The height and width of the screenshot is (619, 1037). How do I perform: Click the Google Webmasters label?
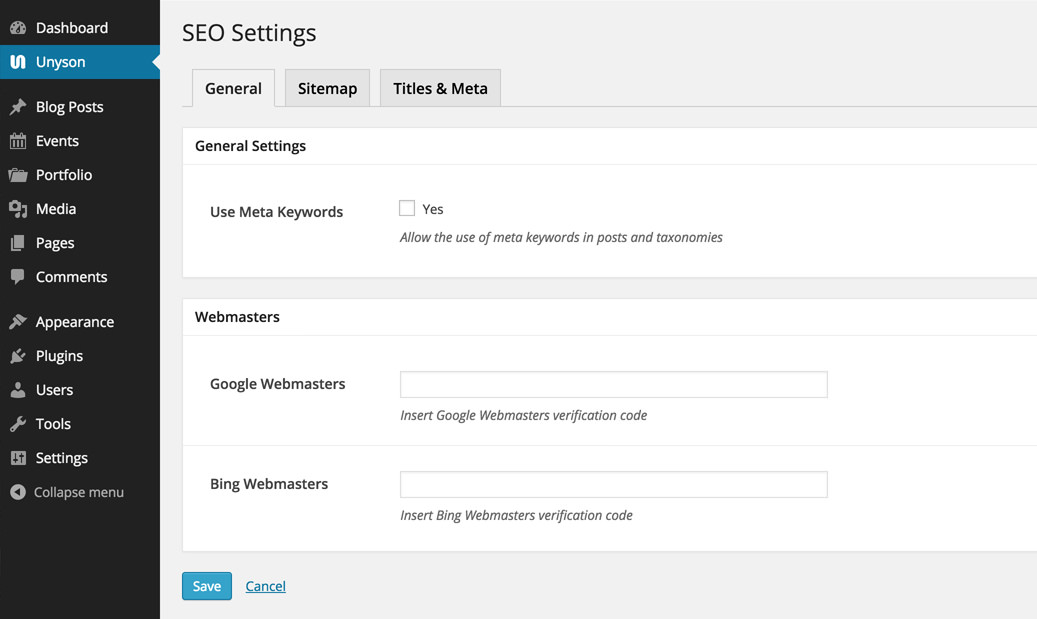click(x=278, y=384)
